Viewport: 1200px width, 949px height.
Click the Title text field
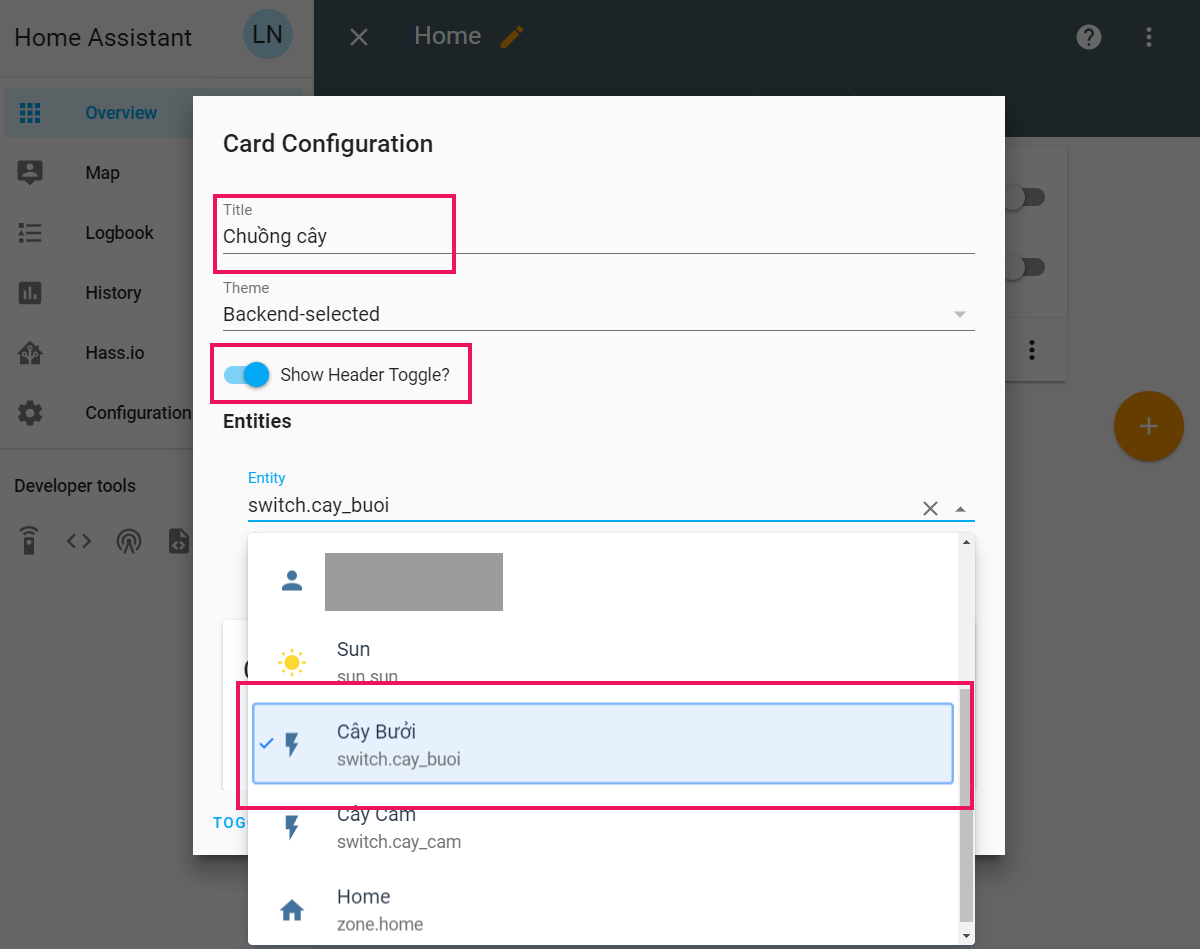598,237
